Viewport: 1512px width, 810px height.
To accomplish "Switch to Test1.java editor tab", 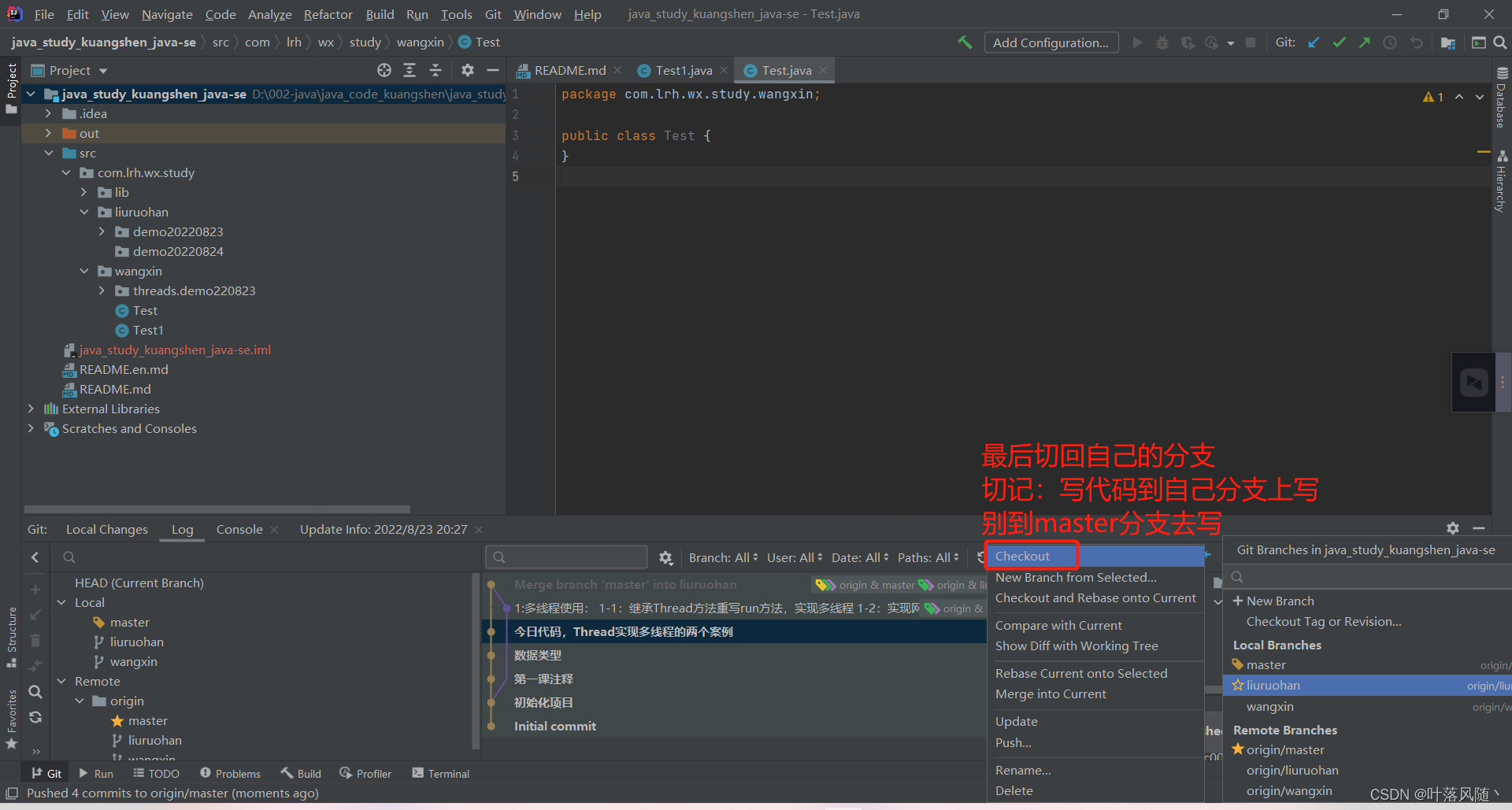I will (x=684, y=70).
